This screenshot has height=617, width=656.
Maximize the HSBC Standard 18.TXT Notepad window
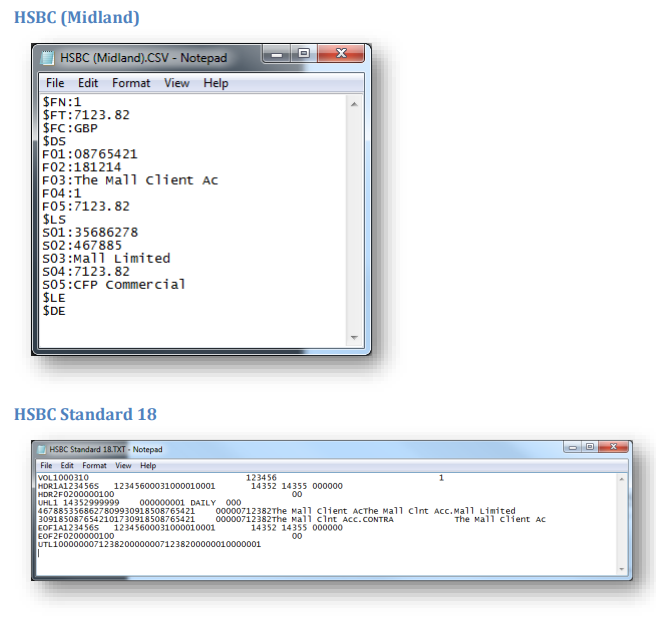point(590,447)
